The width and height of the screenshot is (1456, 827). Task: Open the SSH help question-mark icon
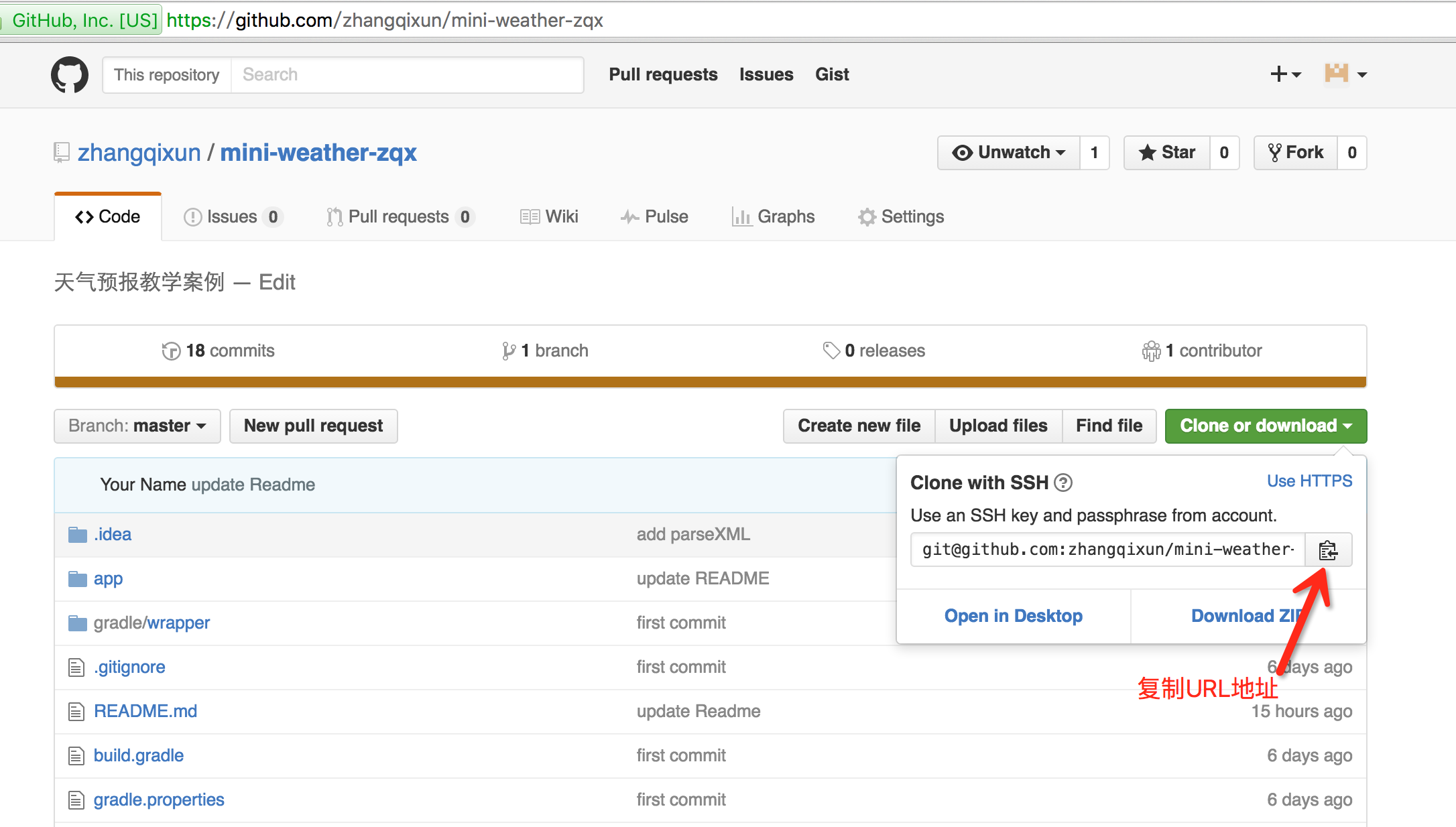1063,483
